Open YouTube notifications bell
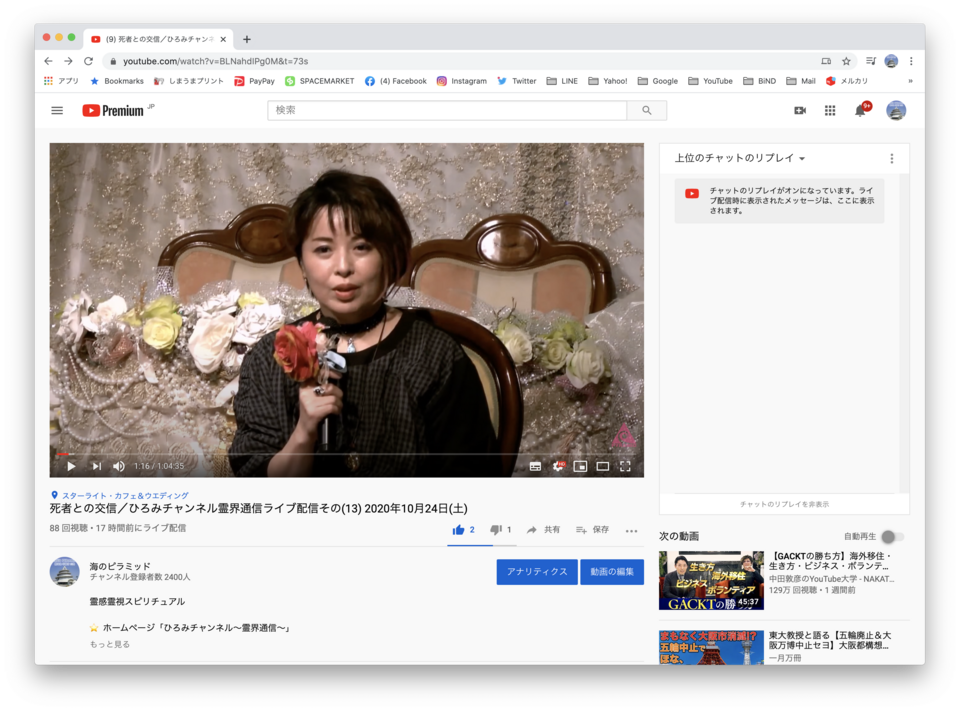960x711 pixels. click(x=858, y=110)
